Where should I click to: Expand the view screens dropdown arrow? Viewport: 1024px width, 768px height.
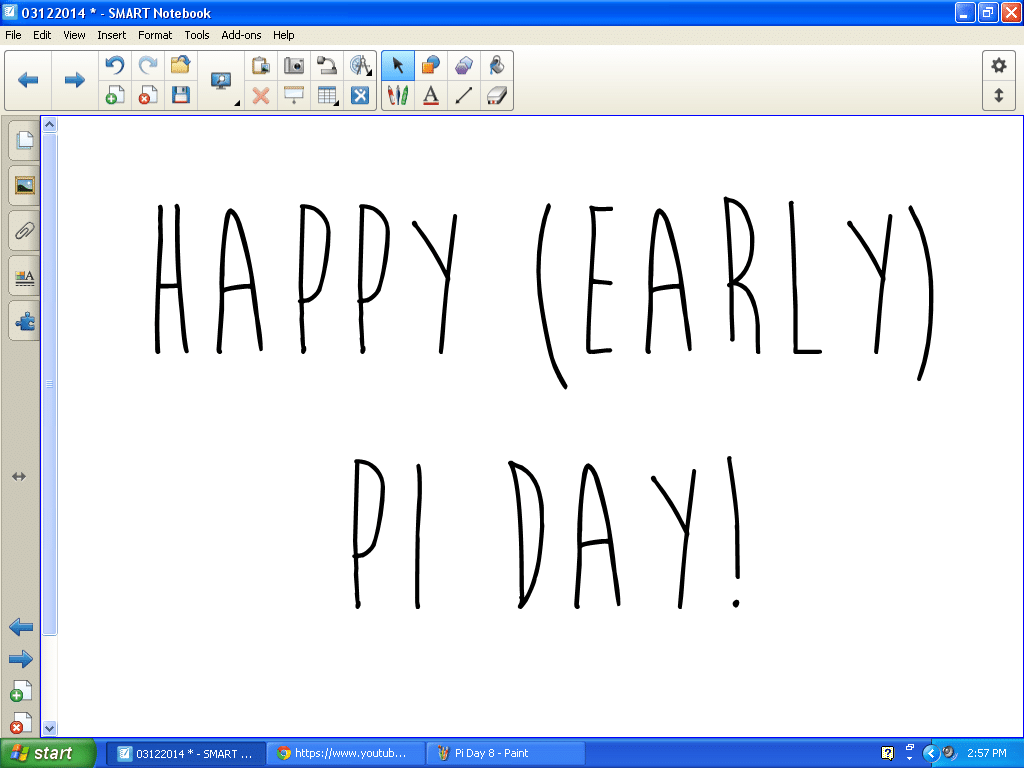coord(237,103)
